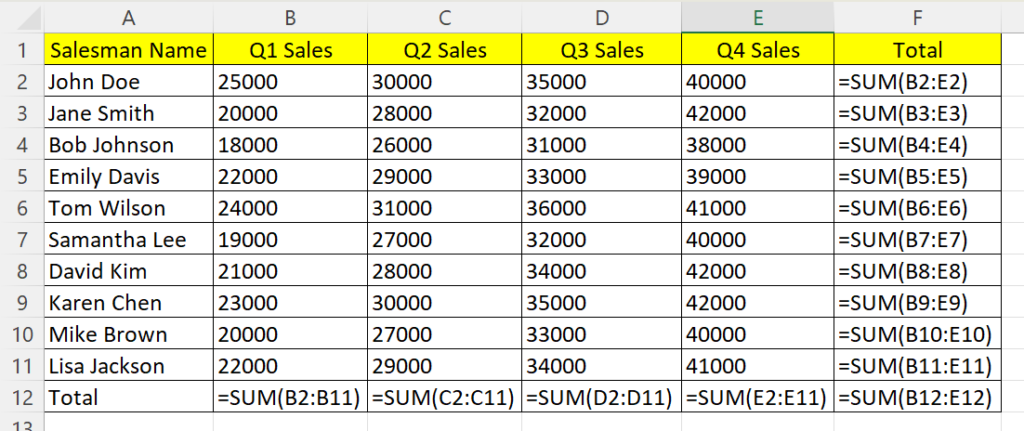Select the Total label in row 12
This screenshot has width=1024, height=431.
(128, 398)
